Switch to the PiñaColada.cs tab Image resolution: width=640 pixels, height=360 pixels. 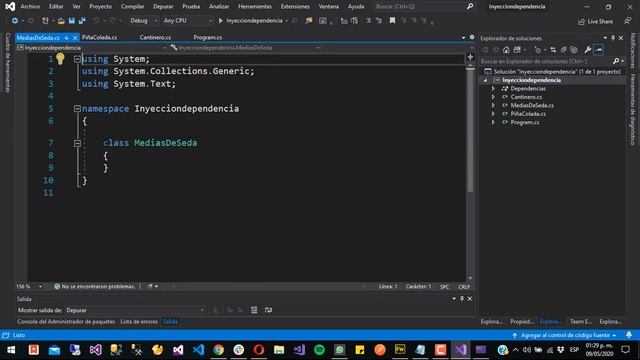point(99,37)
